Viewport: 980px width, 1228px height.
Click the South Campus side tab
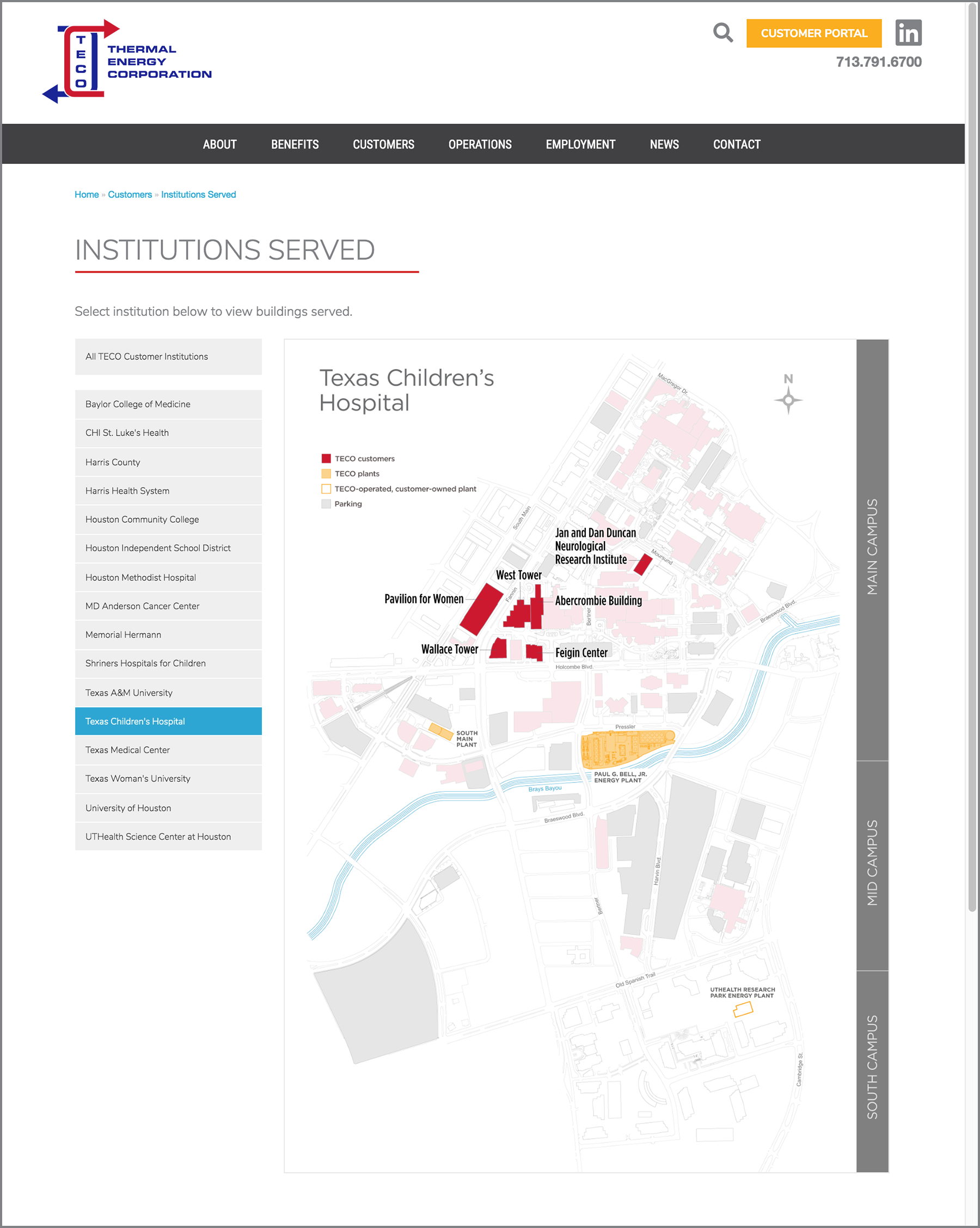click(872, 1071)
